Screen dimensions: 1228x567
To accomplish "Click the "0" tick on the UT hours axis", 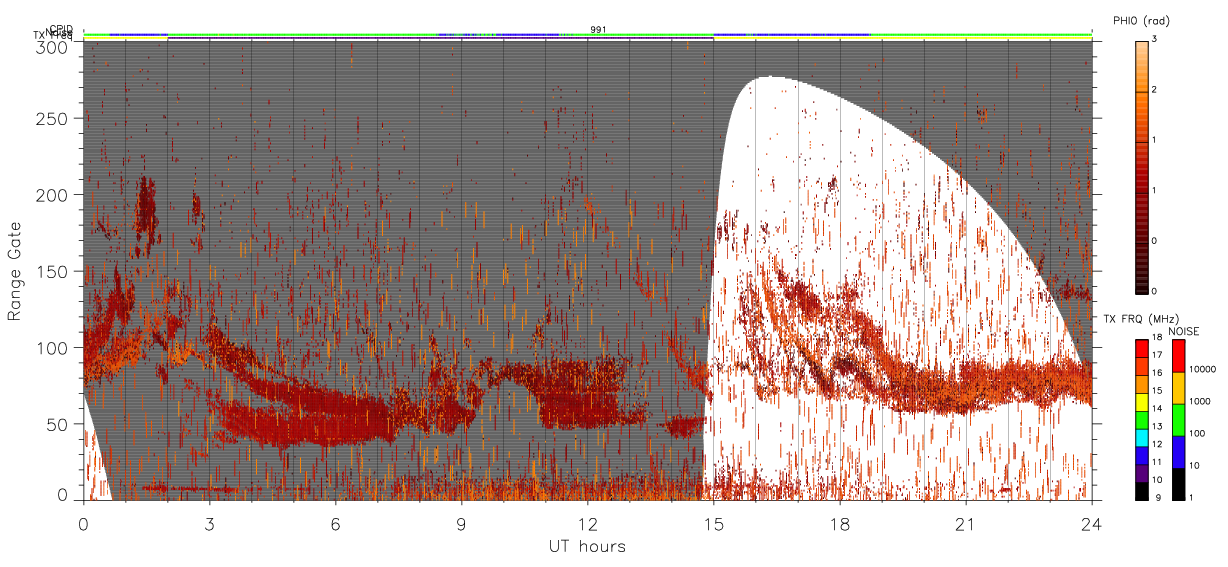I will pyautogui.click(x=83, y=522).
